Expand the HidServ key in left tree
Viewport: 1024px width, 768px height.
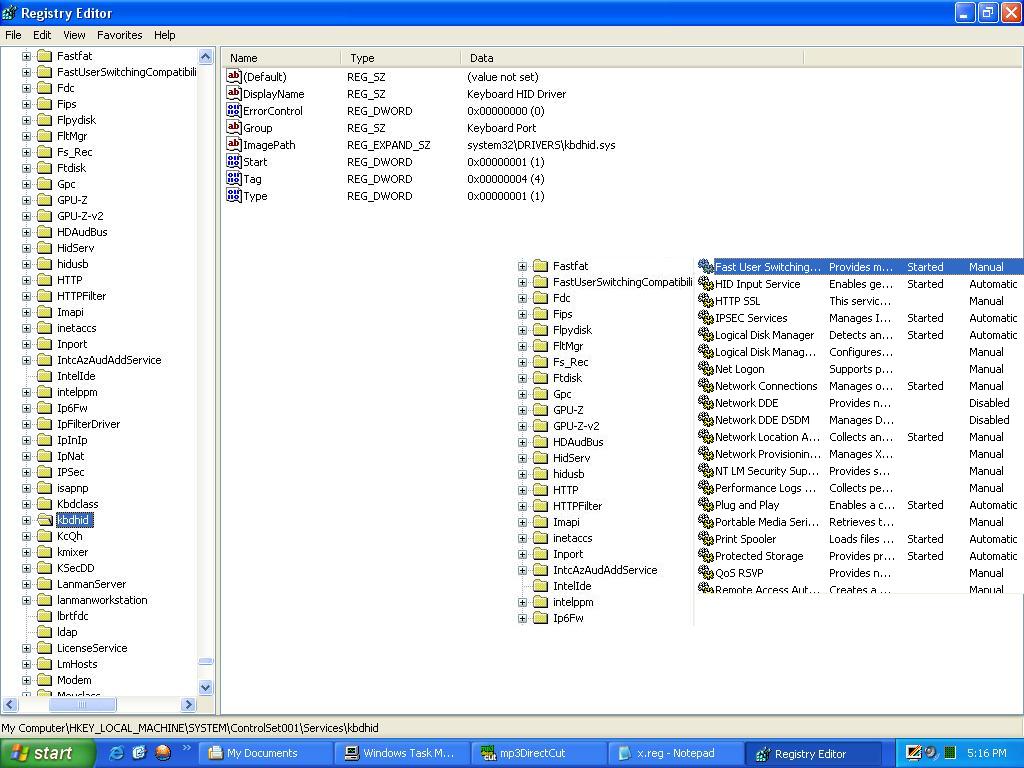[x=27, y=248]
